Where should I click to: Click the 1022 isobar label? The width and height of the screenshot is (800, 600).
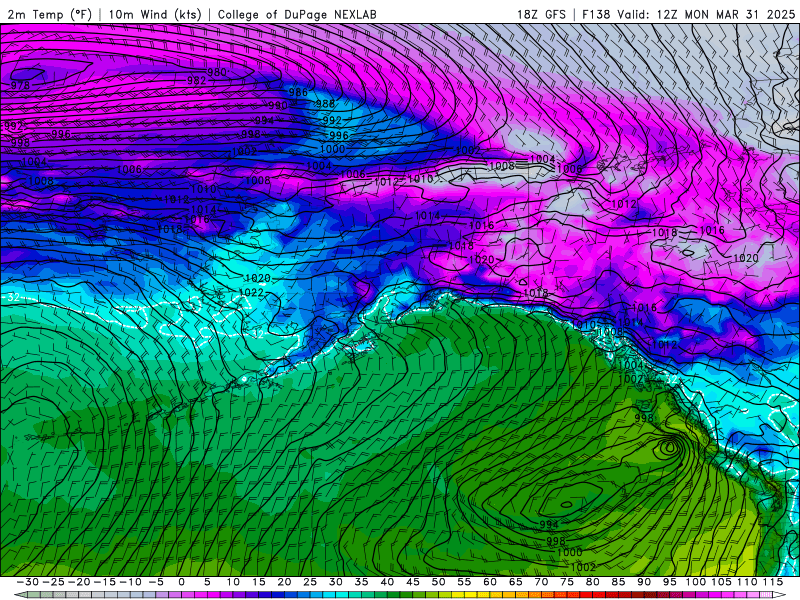[x=252, y=292]
